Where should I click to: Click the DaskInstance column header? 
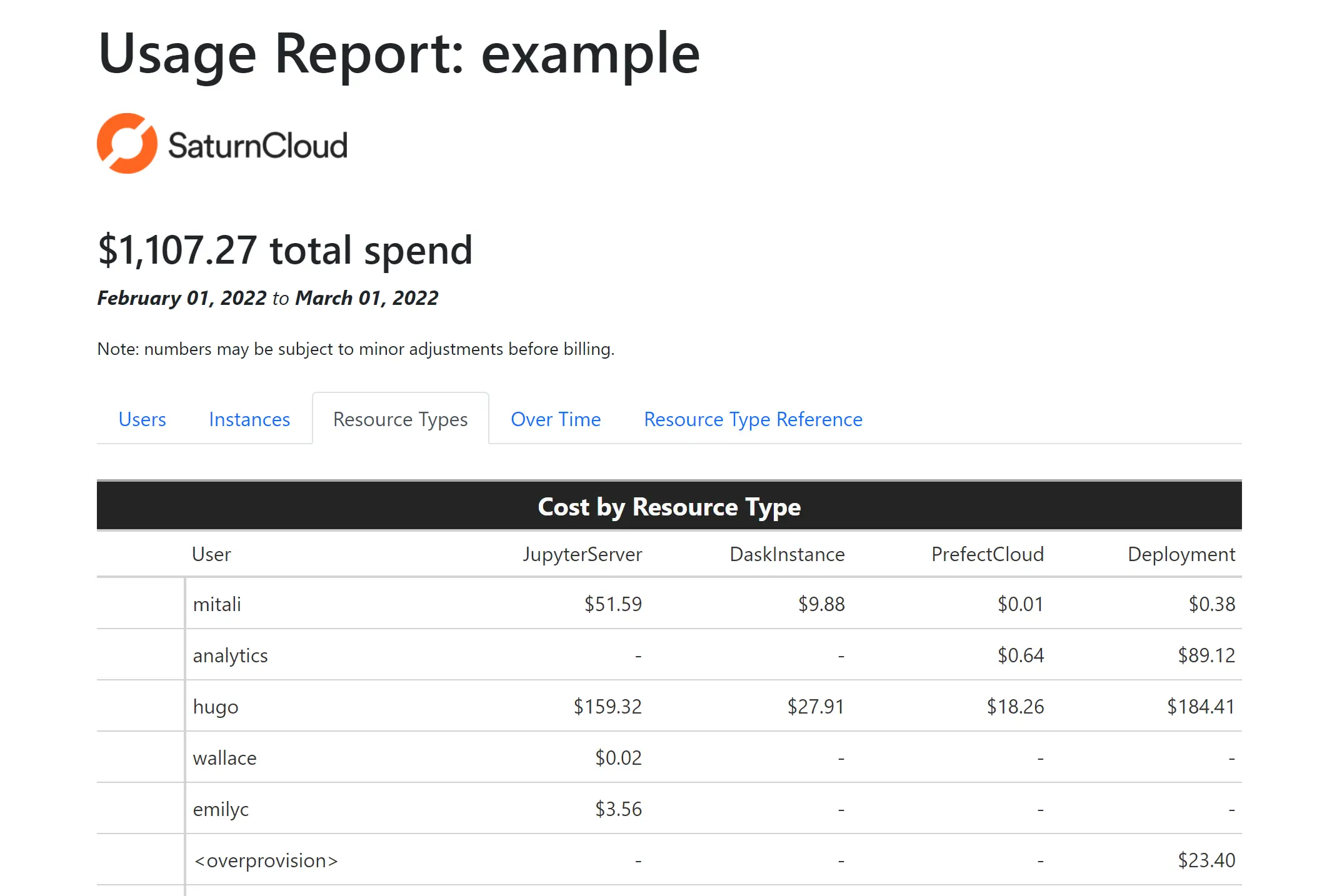[787, 554]
